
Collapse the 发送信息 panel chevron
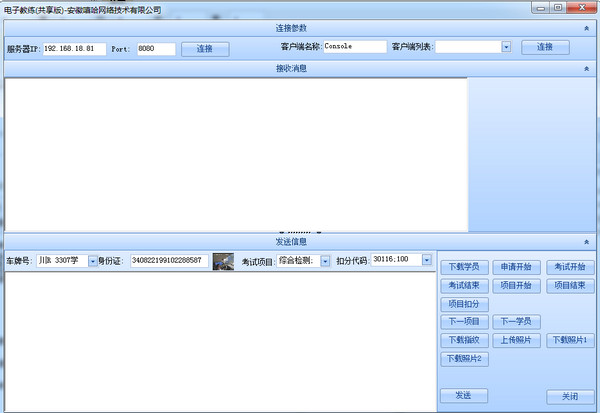coord(587,242)
